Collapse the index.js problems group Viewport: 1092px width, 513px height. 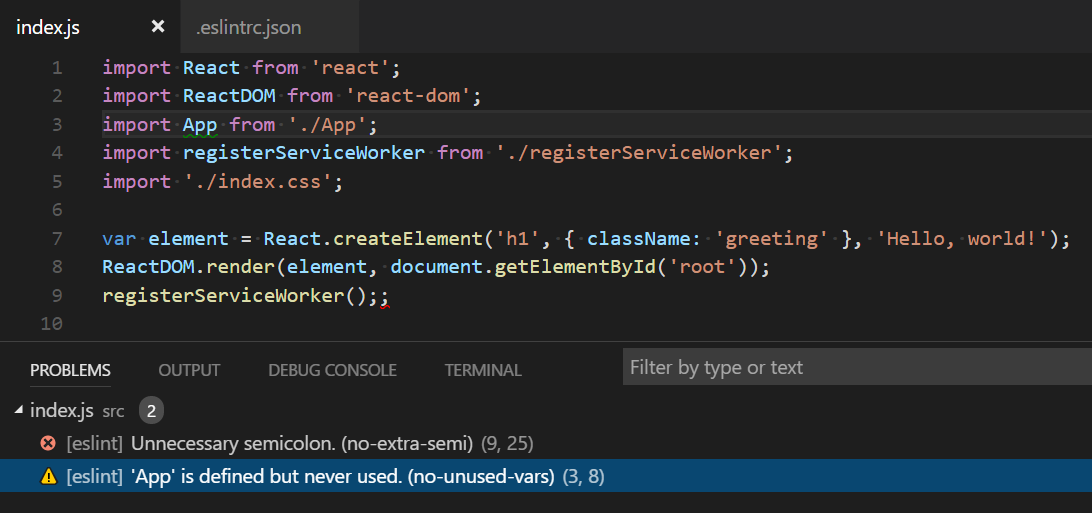(18, 410)
